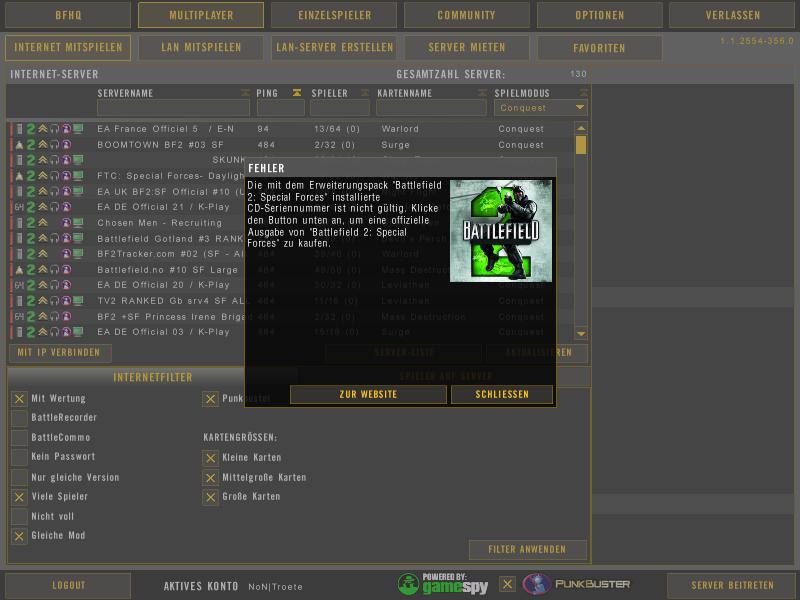The width and height of the screenshot is (800, 600).
Task: Click the Servername filter input field
Action: point(173,108)
